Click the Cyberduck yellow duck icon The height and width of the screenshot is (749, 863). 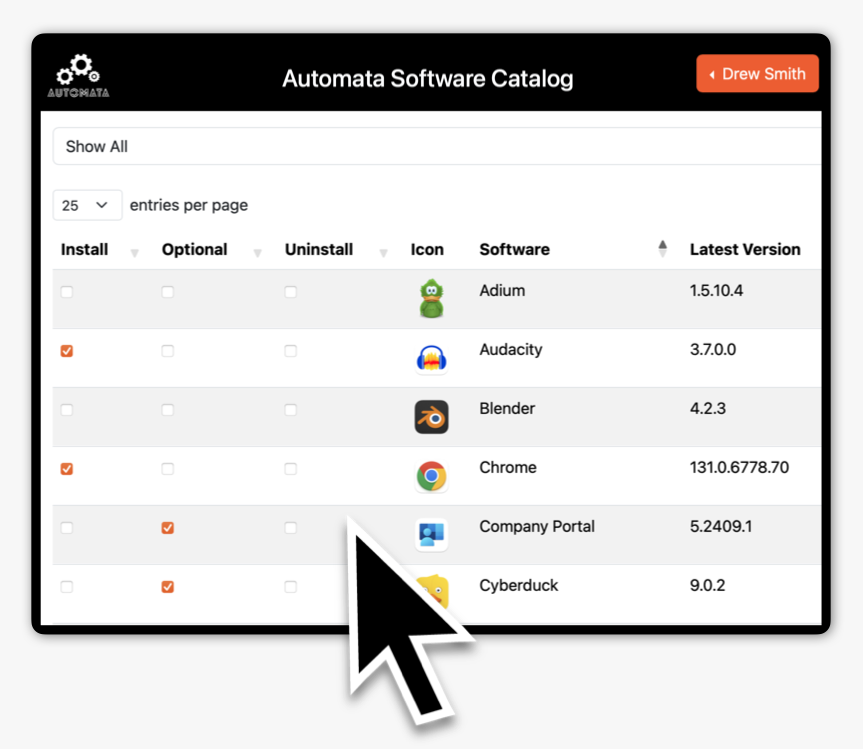click(435, 592)
